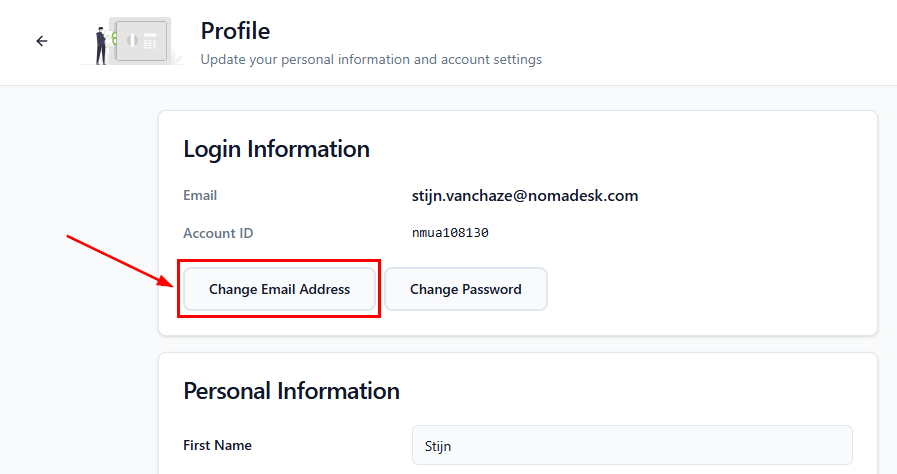The image size is (897, 474).
Task: Click the back arrow icon
Action: pos(42,41)
